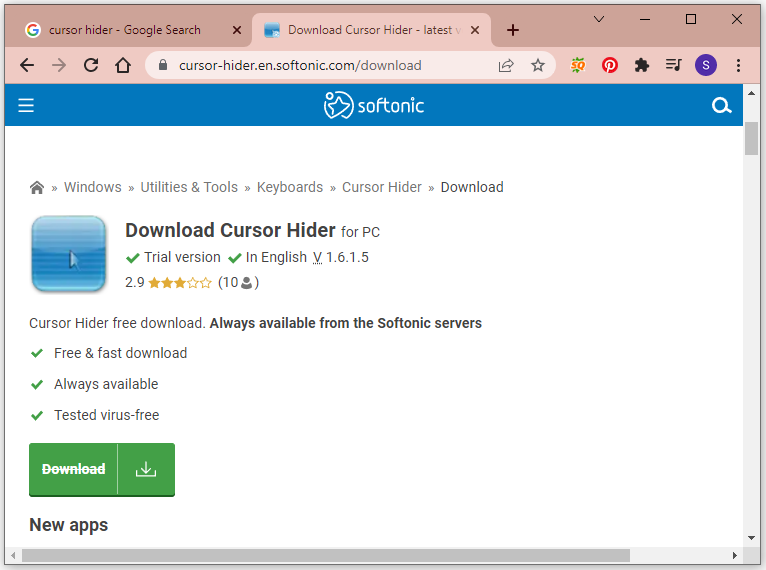Click the Always available list item
The width and height of the screenshot is (766, 570).
[x=106, y=384]
